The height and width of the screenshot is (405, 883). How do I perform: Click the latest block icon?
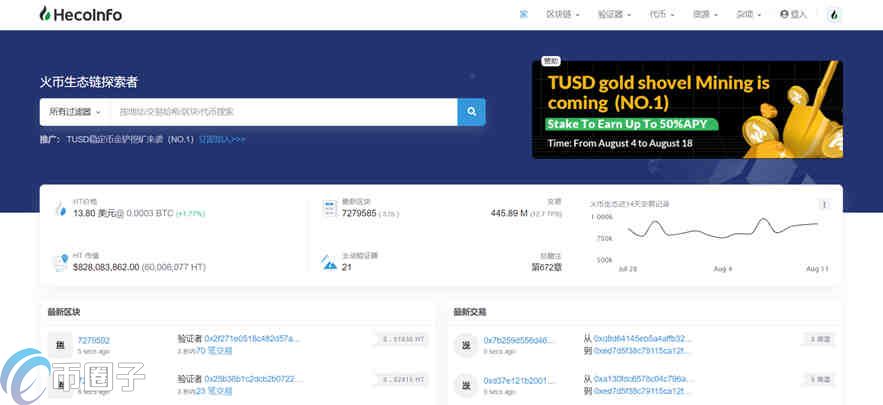[330, 208]
